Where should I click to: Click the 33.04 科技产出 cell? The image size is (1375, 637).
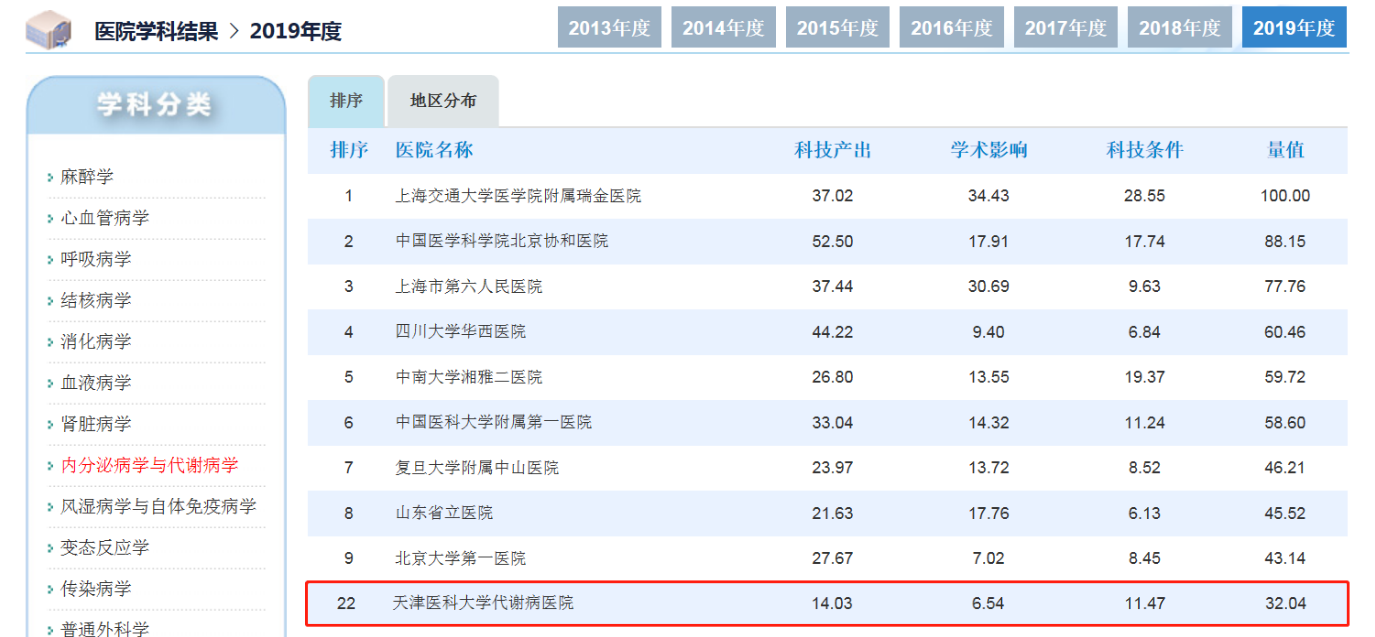(832, 422)
